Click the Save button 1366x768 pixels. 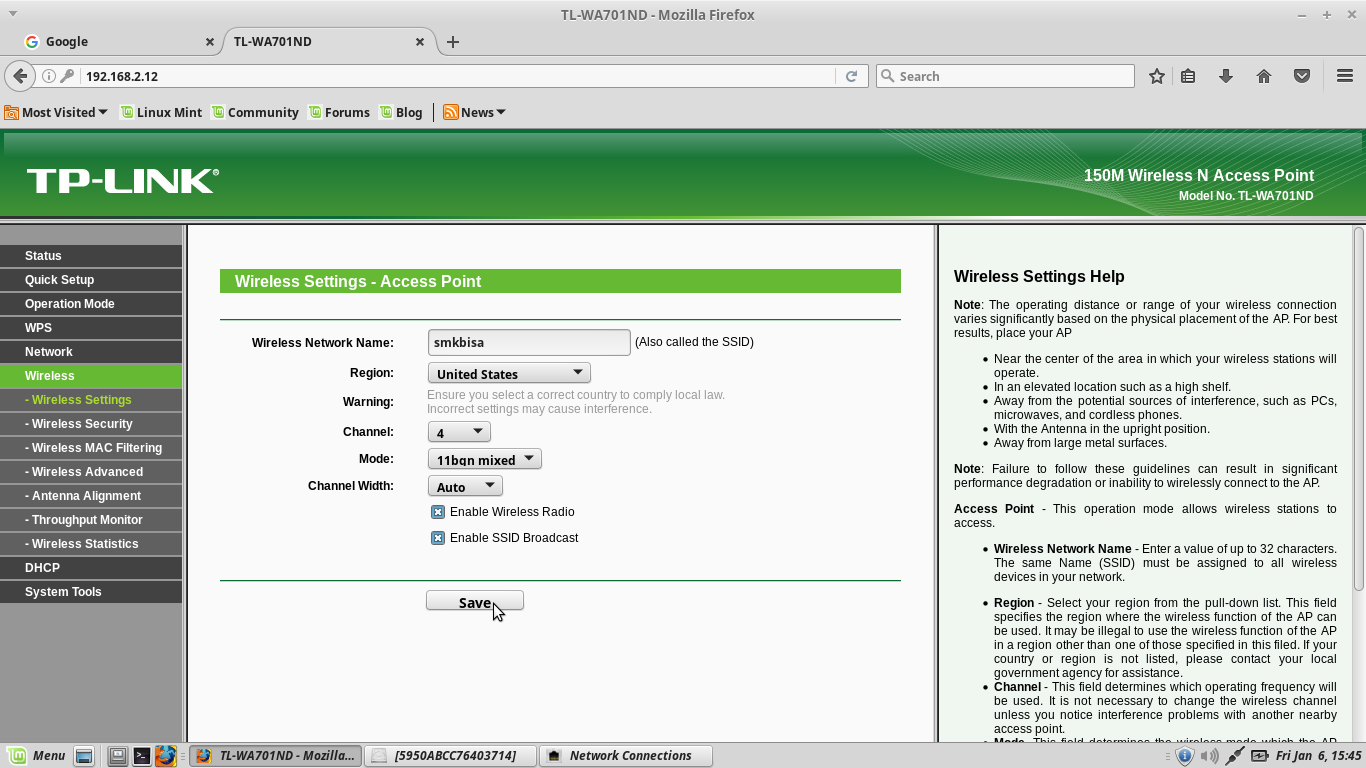[474, 601]
